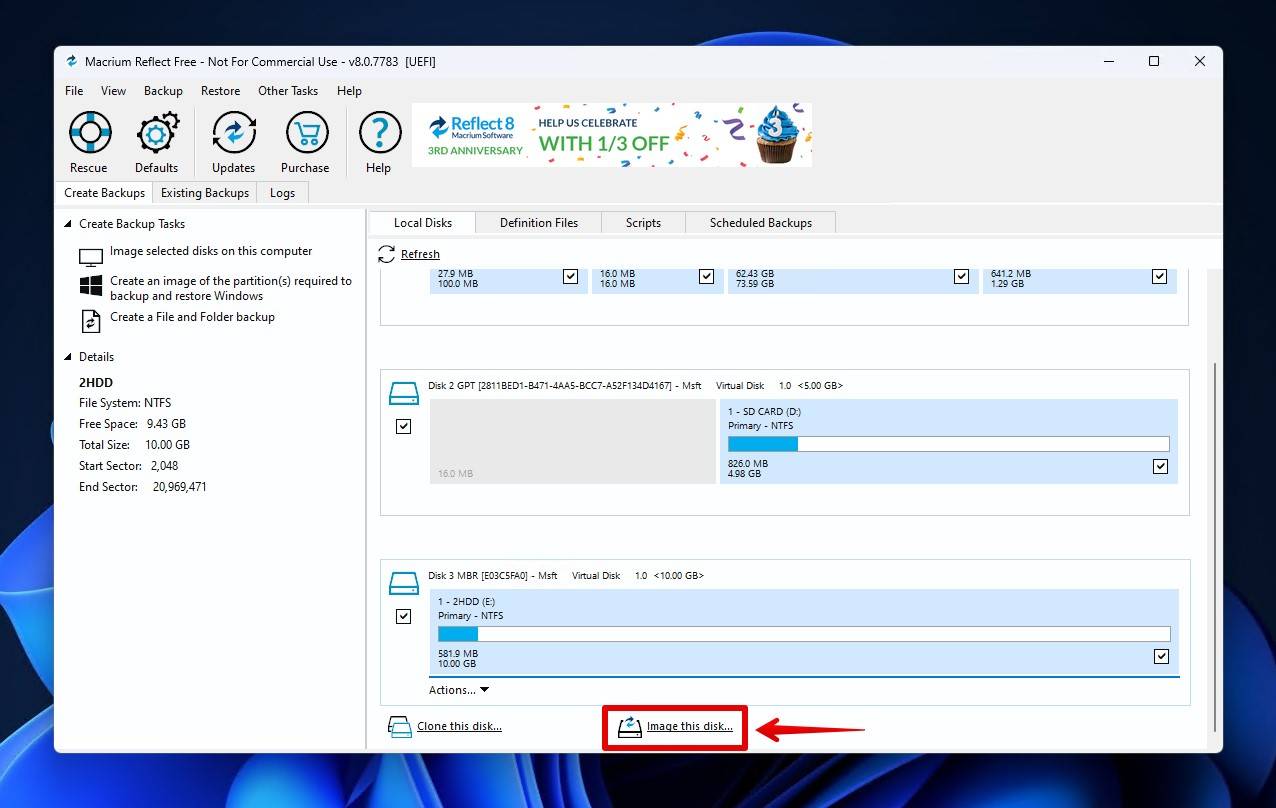Screen dimensions: 1276x808
Task: Toggle the SD CARD (D:) partition checkbox
Action: 1160,466
